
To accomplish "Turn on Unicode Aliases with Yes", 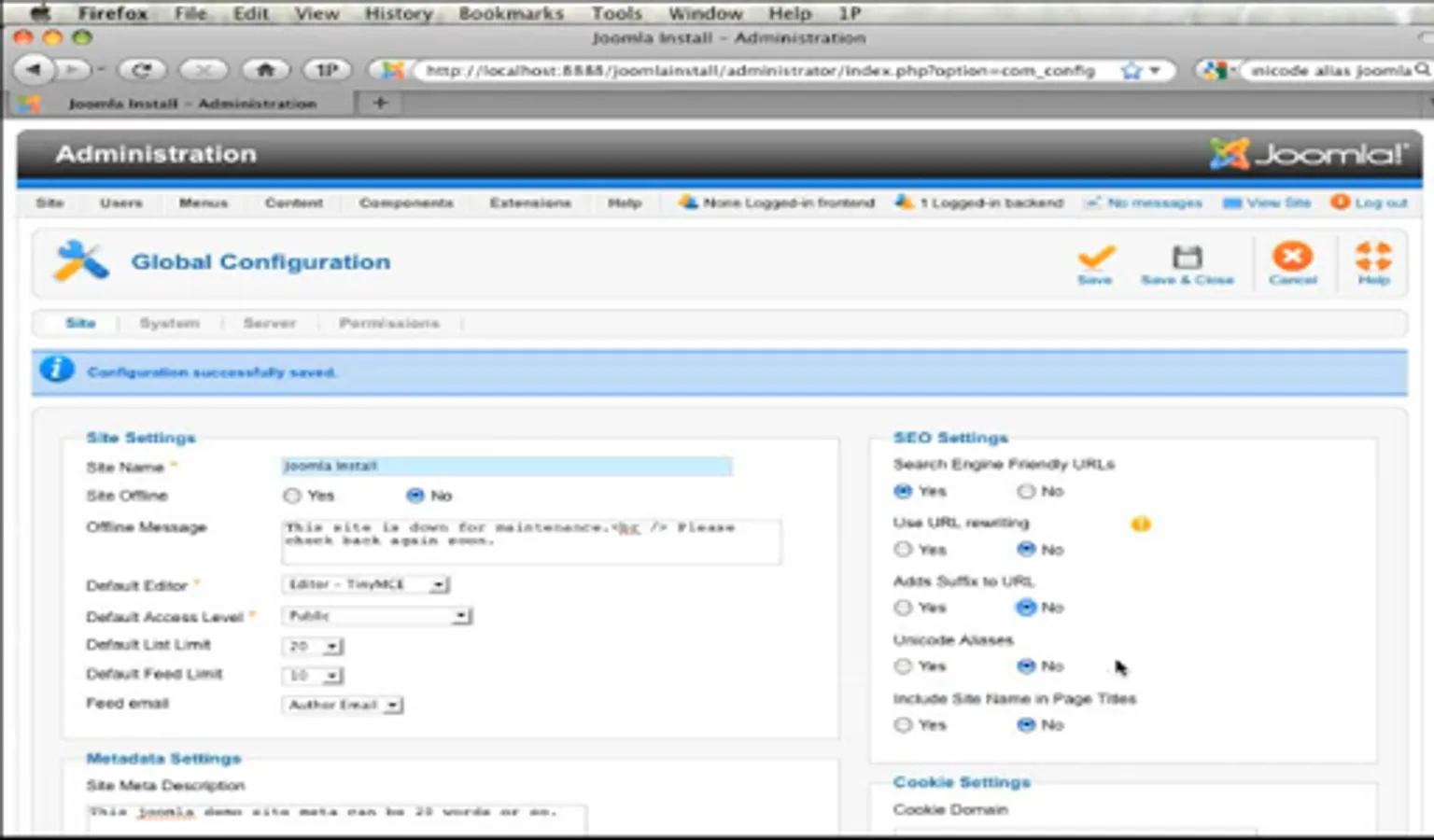I will click(903, 666).
